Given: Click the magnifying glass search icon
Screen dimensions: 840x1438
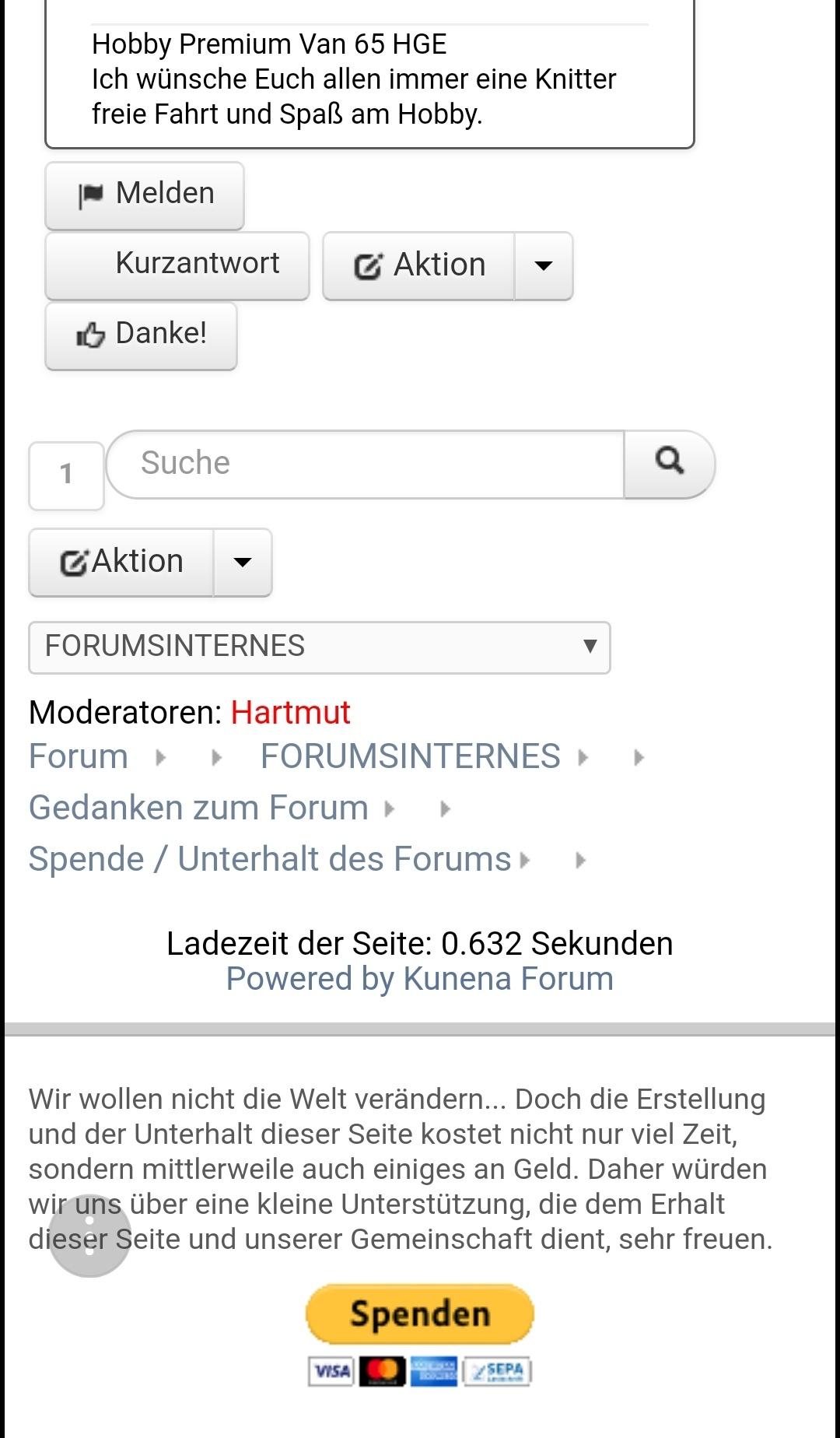Looking at the screenshot, I should (669, 462).
